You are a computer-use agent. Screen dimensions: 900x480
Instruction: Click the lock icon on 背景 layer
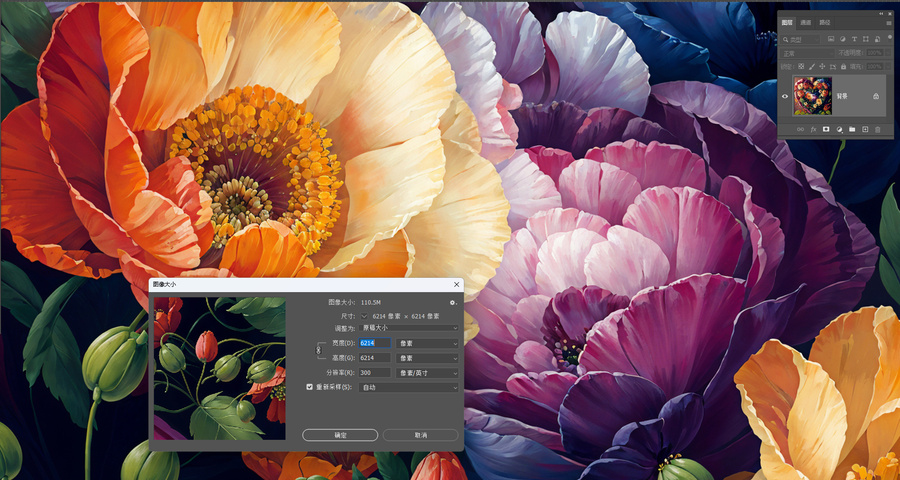(x=876, y=96)
